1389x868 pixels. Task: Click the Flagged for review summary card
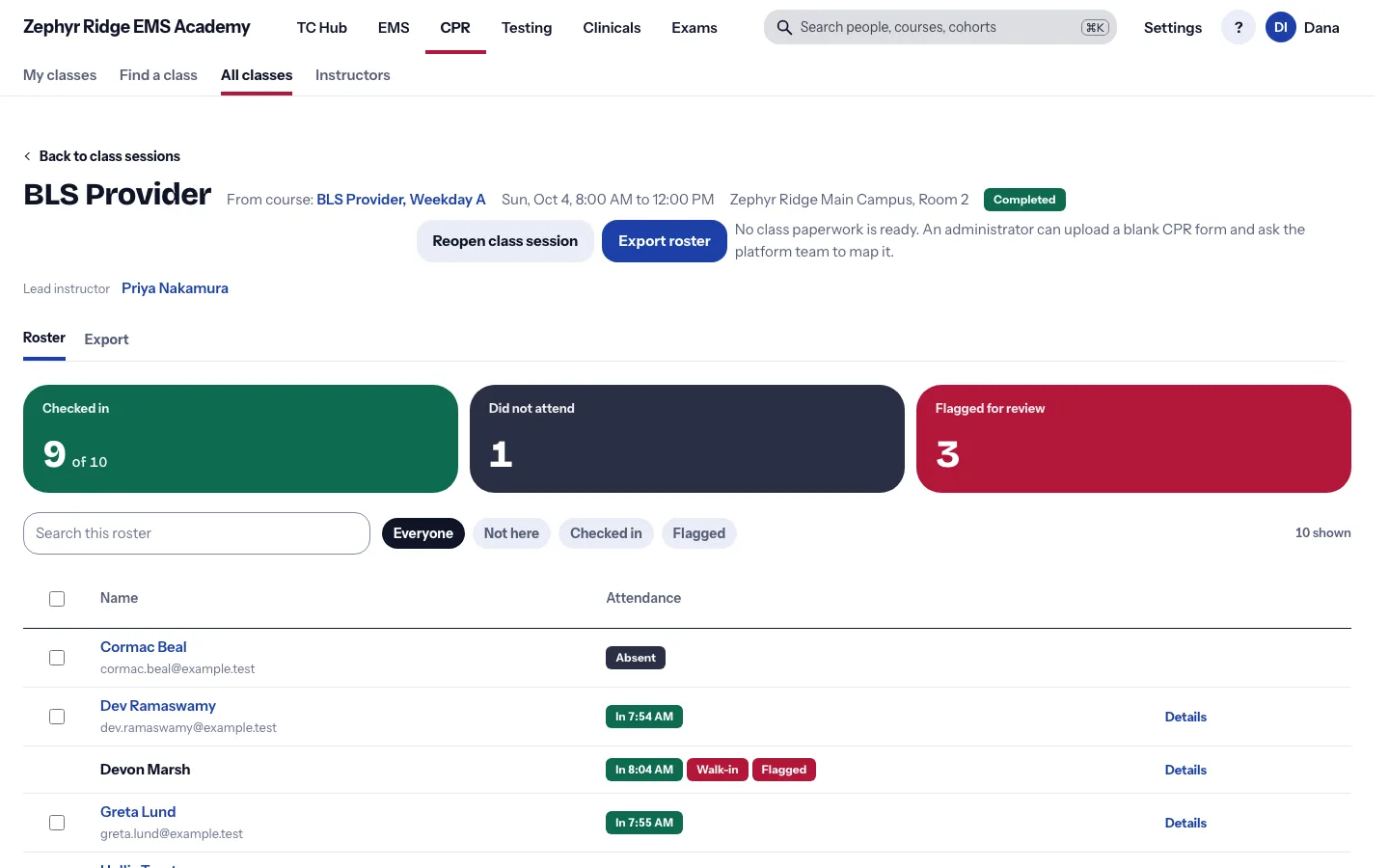click(x=1133, y=439)
